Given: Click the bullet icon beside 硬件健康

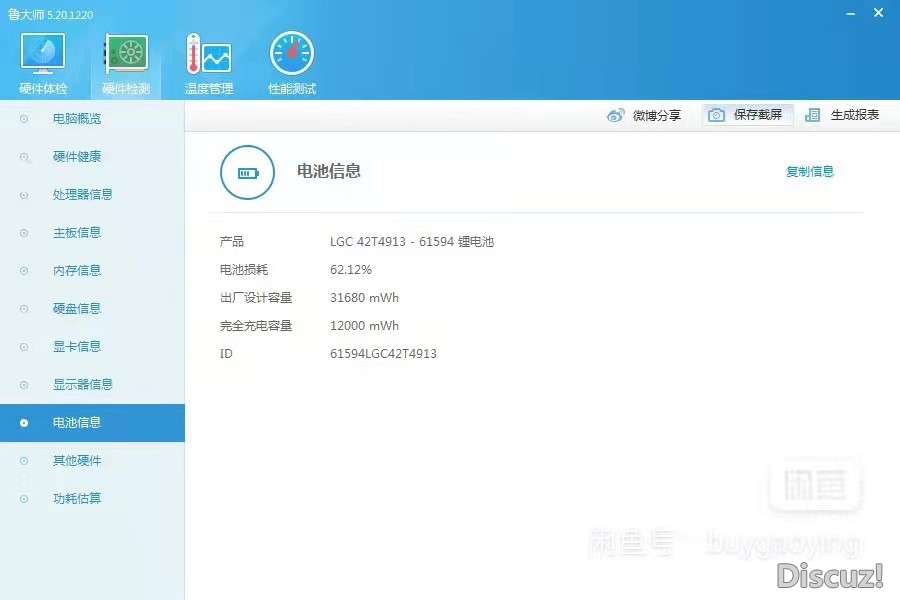Looking at the screenshot, I should 24,157.
